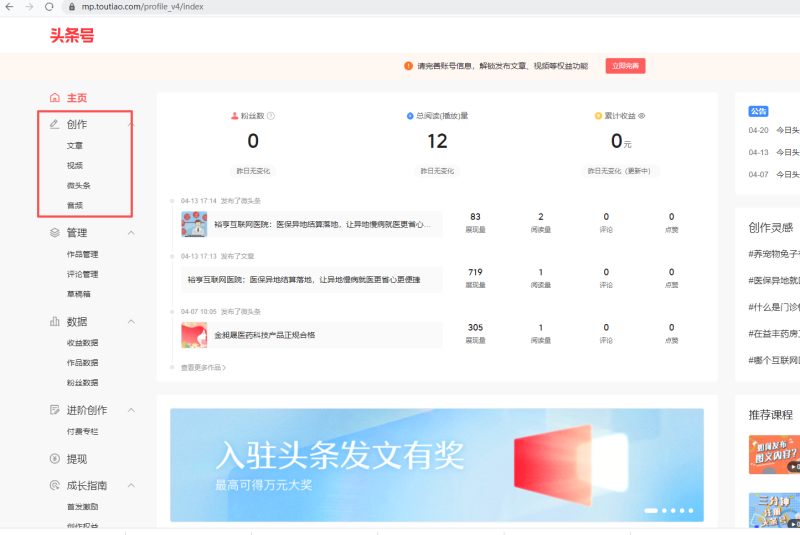Click the 719 展现量 value

(x=476, y=272)
